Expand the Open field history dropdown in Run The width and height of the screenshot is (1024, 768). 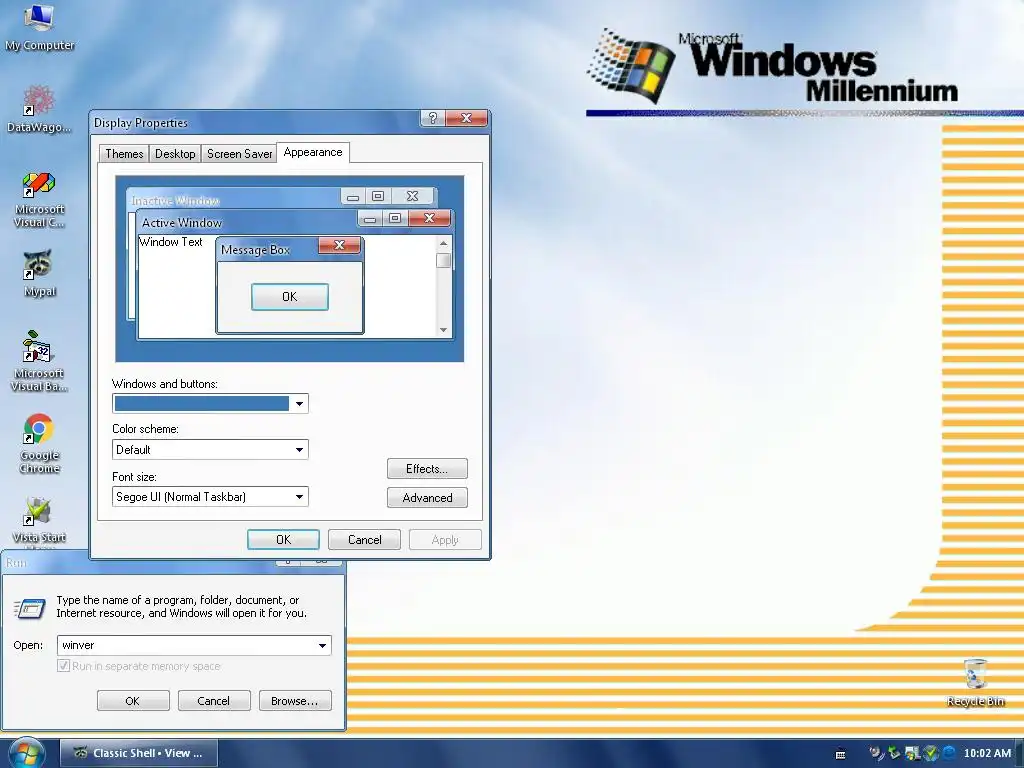tap(322, 645)
